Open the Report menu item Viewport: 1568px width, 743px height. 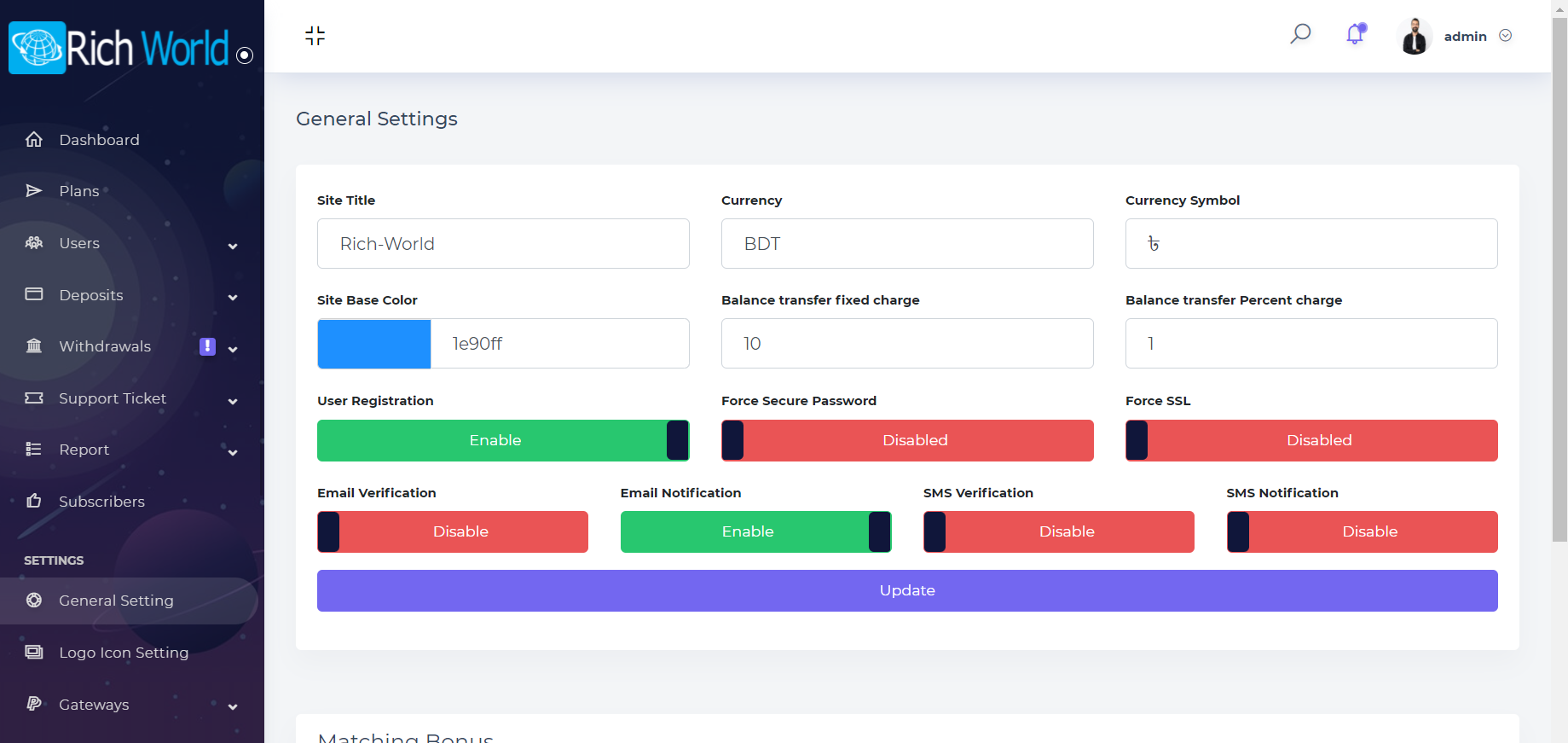84,450
